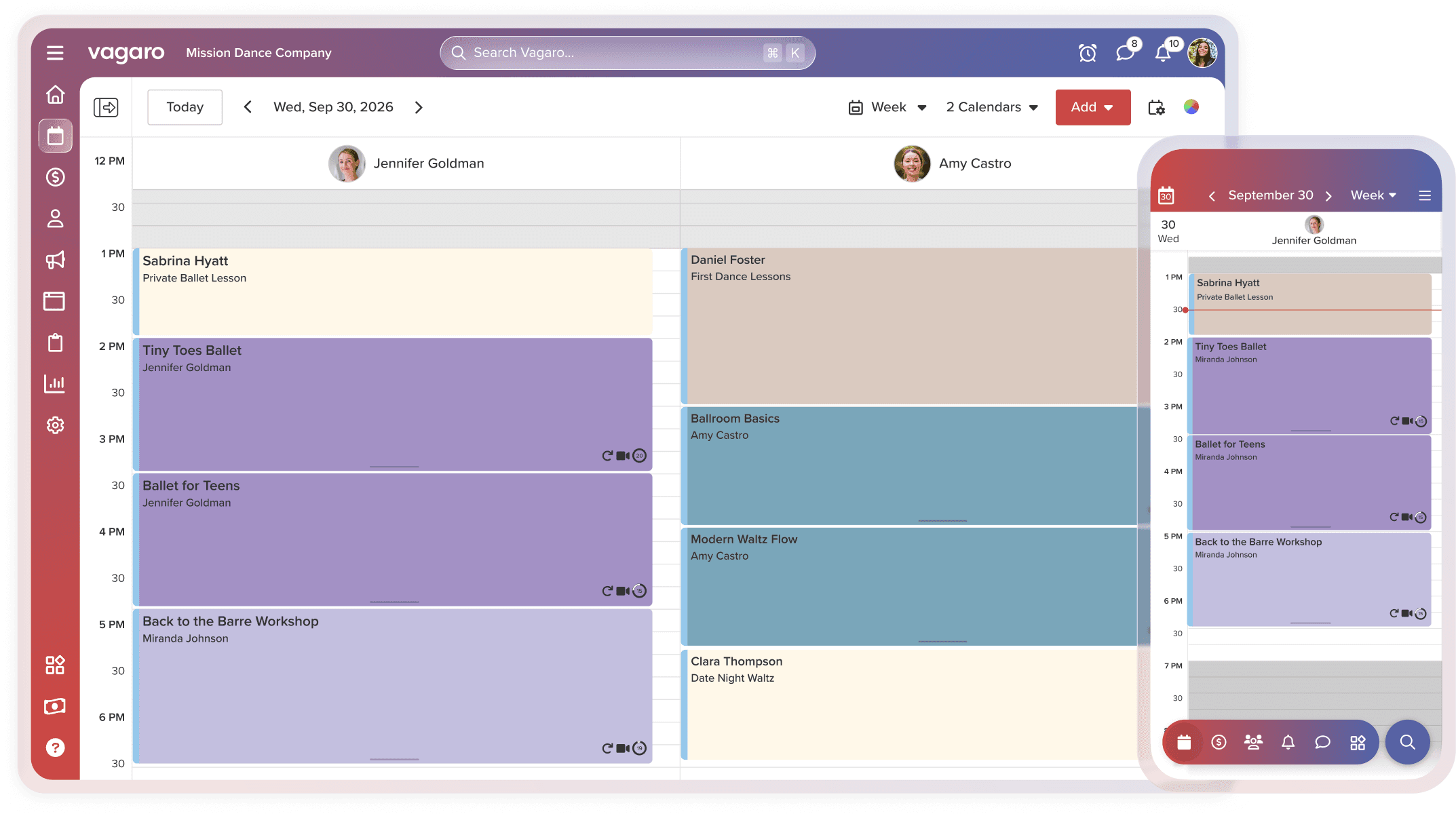Focus the Search Vagaro field
The height and width of the screenshot is (814, 1456).
[611, 53]
